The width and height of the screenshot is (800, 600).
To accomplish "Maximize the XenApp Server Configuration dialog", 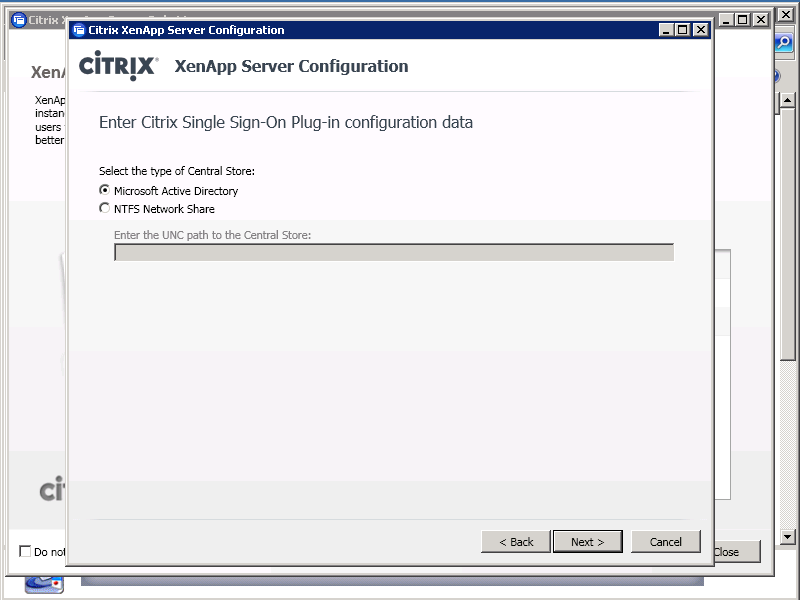I will [x=683, y=30].
